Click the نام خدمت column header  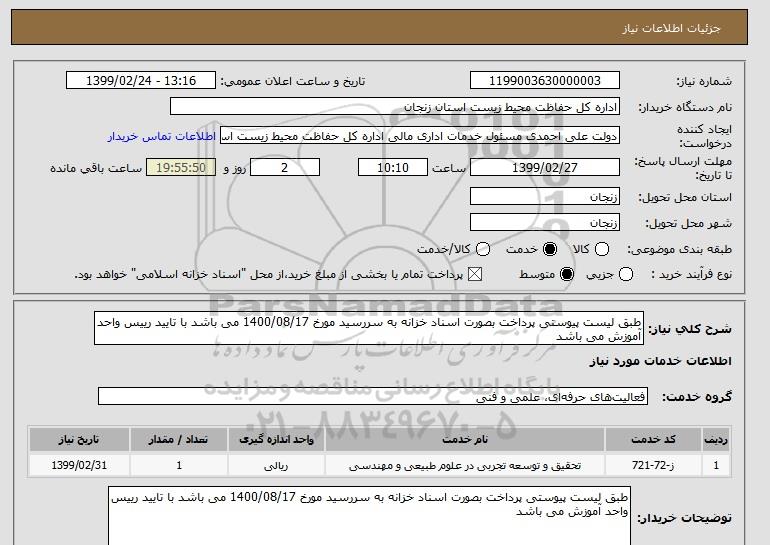pos(465,439)
